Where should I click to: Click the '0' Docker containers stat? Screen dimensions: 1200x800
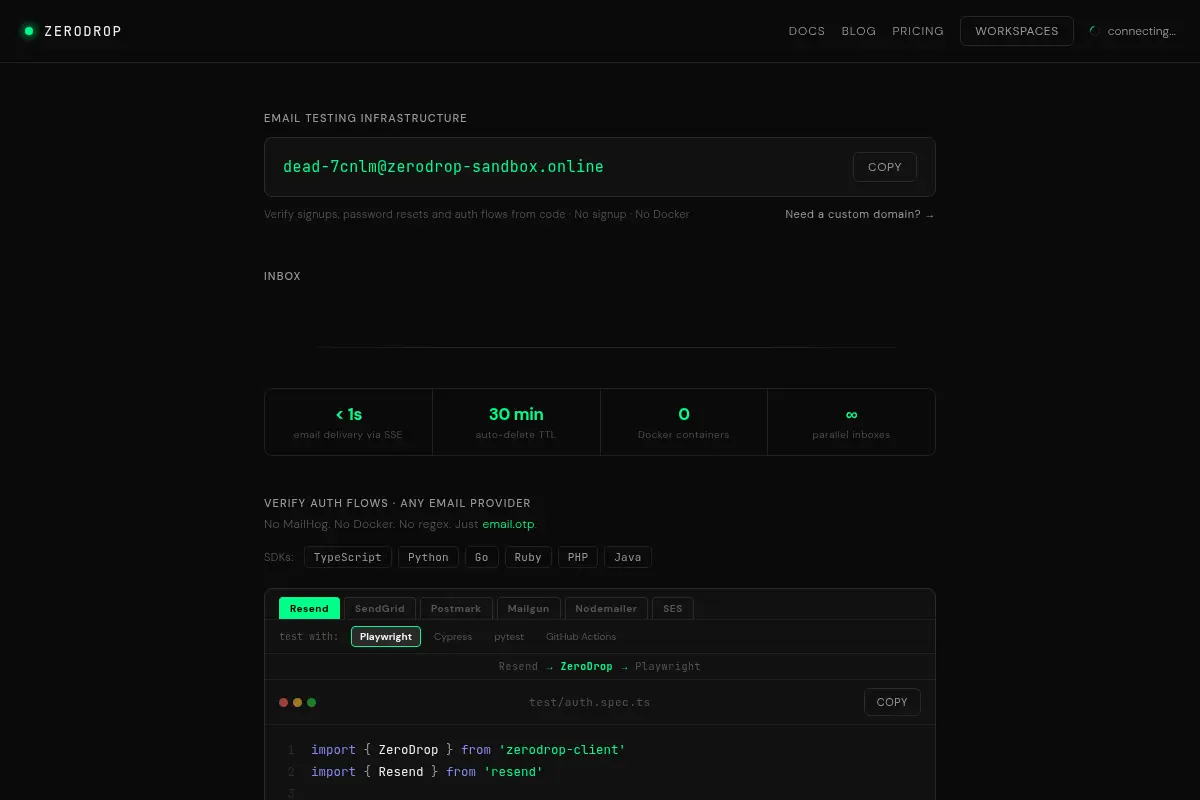(x=684, y=422)
